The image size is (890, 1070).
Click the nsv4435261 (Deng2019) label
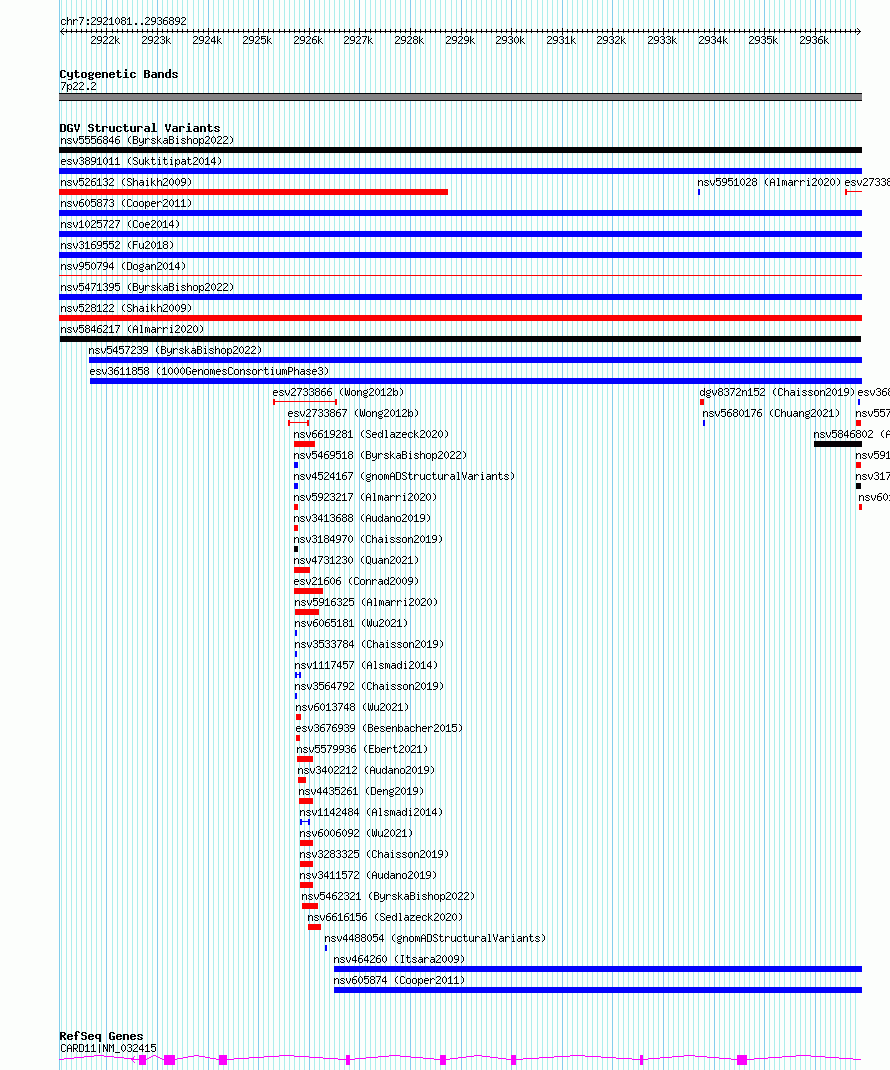pos(362,792)
